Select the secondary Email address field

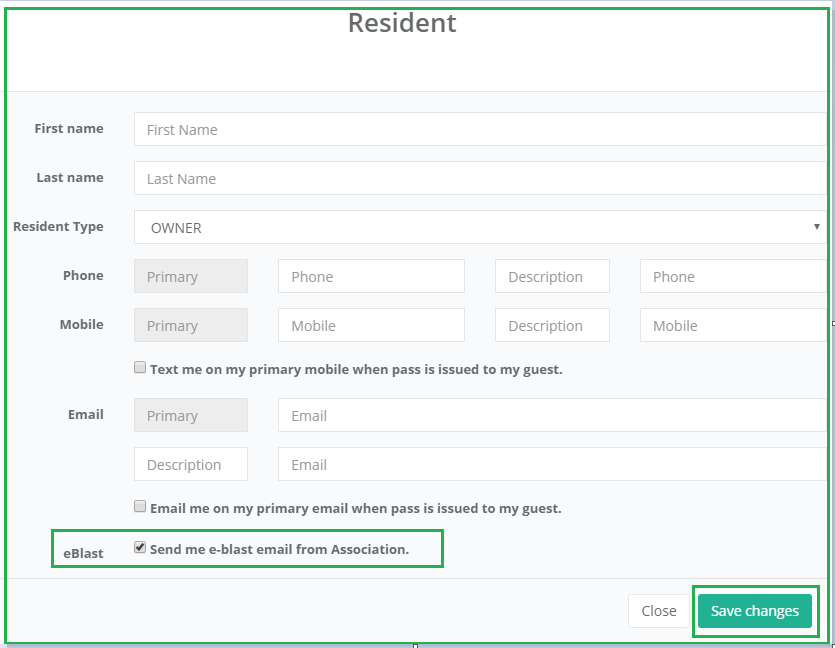(x=552, y=464)
